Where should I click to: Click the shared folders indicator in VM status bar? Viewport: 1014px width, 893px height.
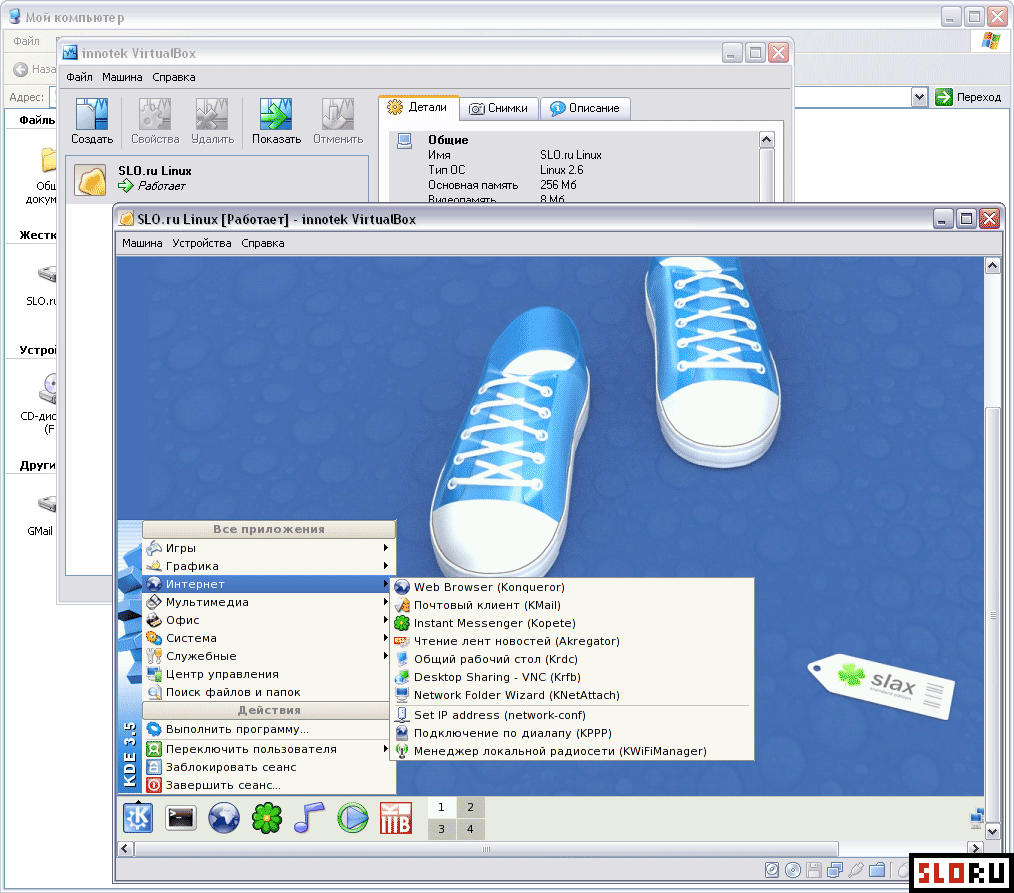coord(877,870)
